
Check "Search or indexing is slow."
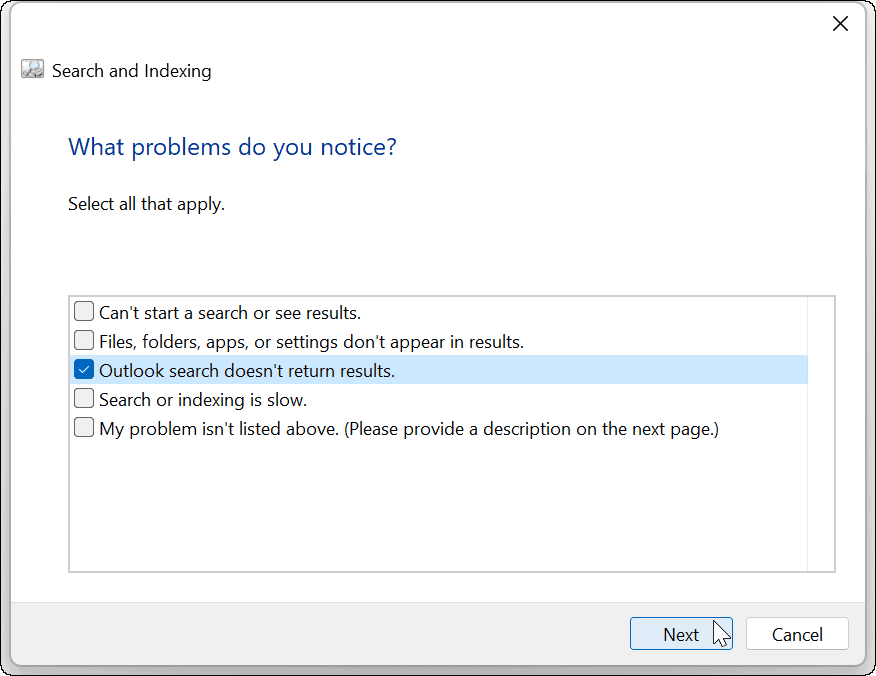(x=84, y=398)
